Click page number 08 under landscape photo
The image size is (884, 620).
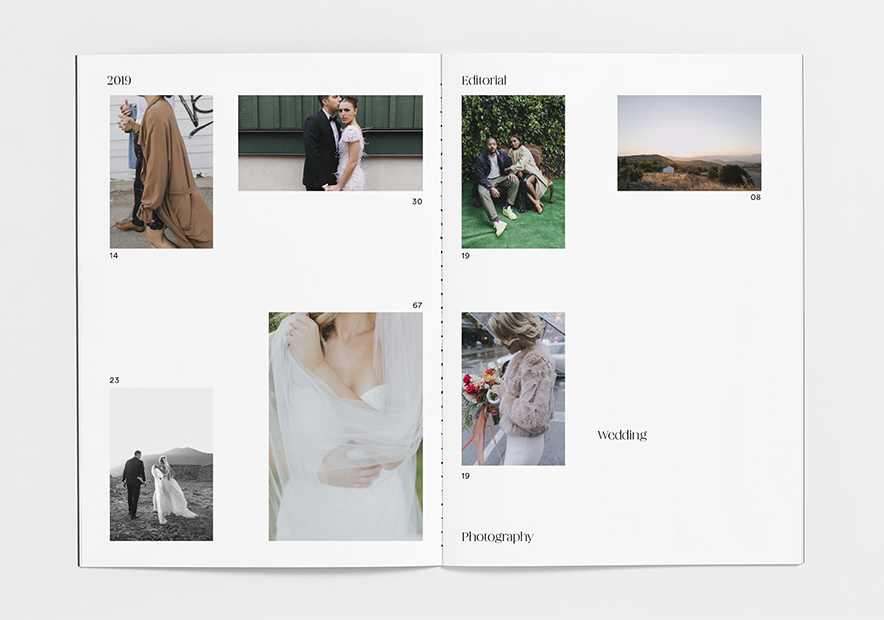click(755, 197)
